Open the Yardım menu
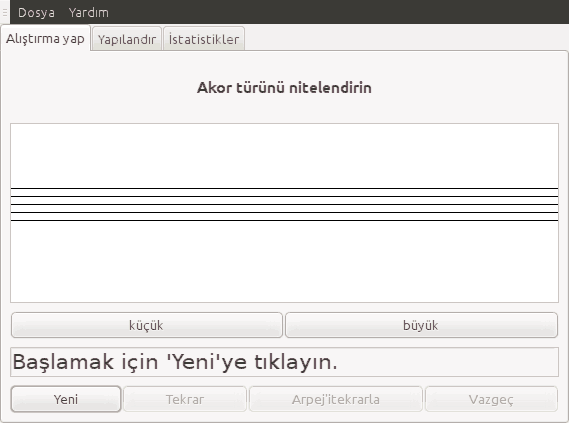 [x=89, y=13]
